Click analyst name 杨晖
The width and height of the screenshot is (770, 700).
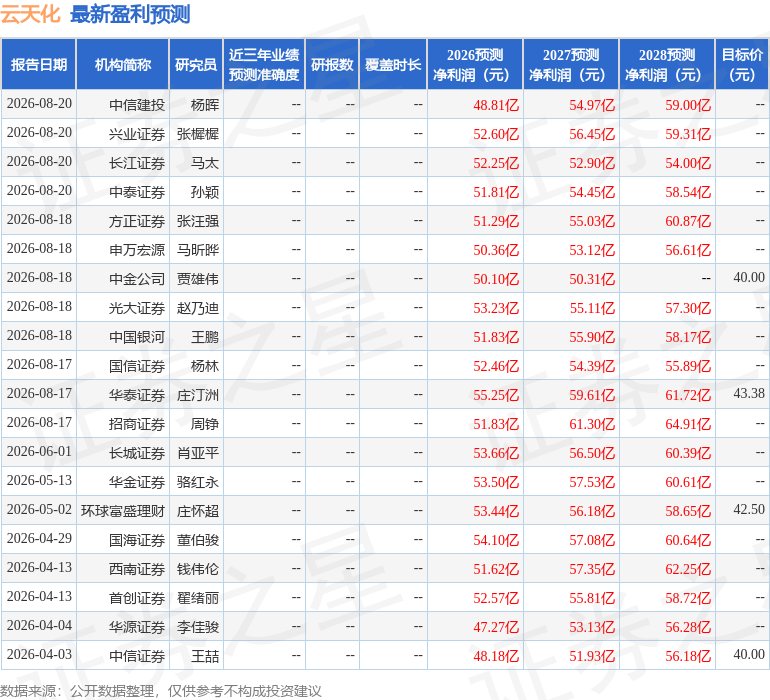(205, 105)
